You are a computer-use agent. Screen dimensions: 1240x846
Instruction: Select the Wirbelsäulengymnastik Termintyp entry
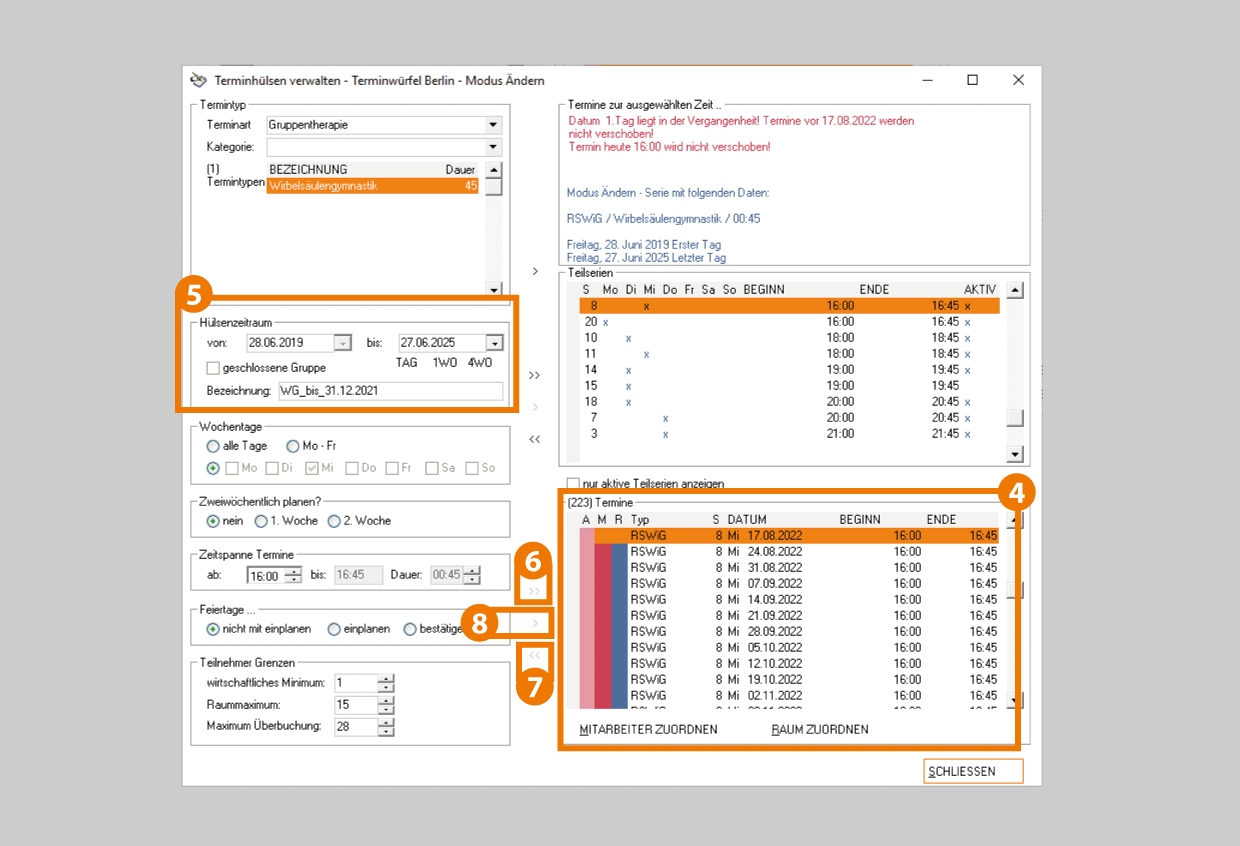pyautogui.click(x=372, y=185)
